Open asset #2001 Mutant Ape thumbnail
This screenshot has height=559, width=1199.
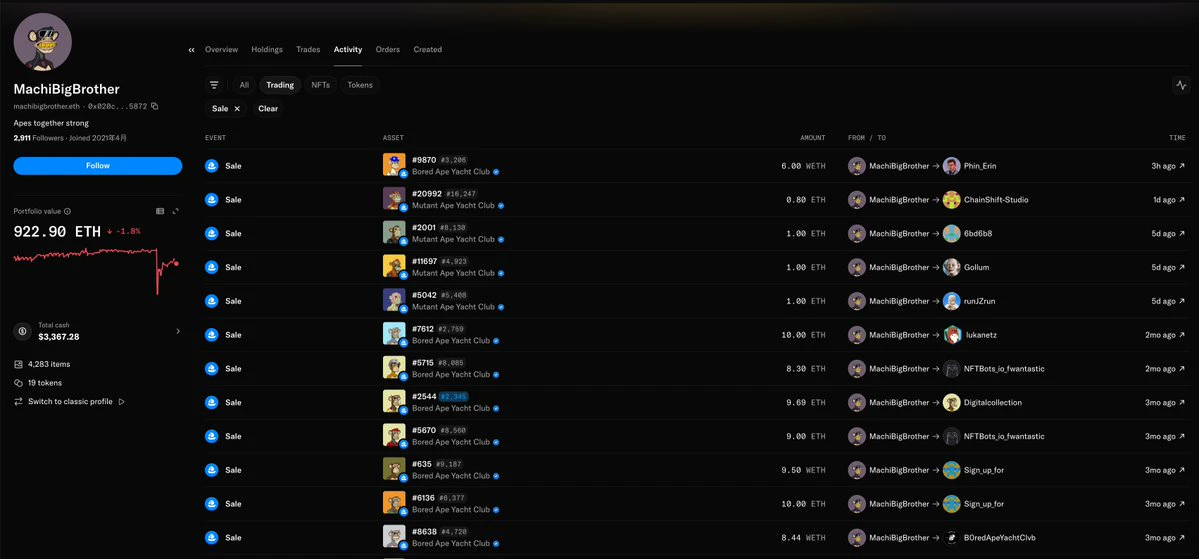tap(395, 232)
